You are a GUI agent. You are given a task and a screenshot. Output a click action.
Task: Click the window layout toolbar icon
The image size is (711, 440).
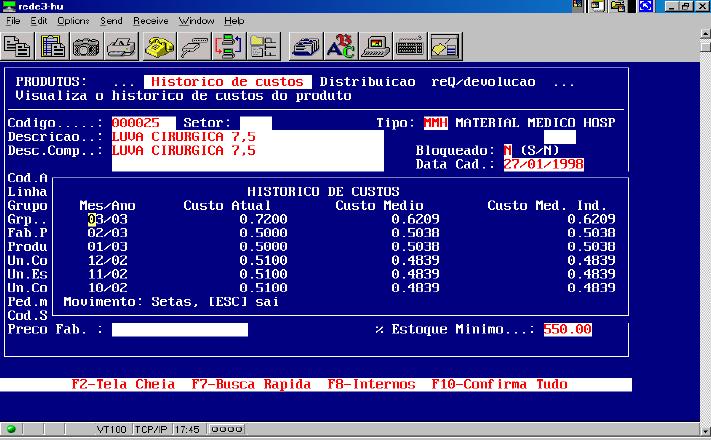(x=445, y=46)
